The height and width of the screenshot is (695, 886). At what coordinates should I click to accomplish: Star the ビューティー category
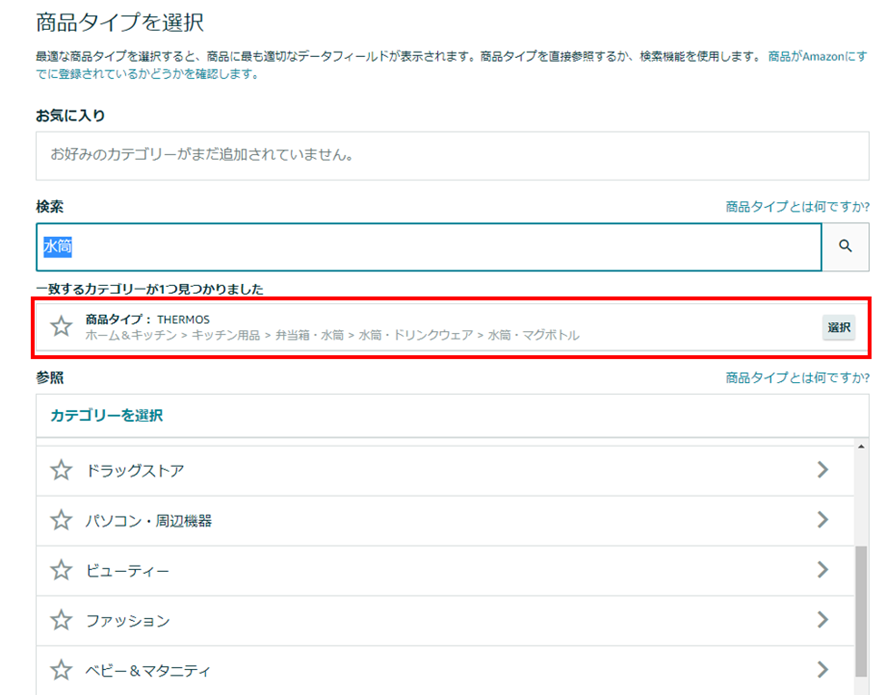(x=61, y=570)
